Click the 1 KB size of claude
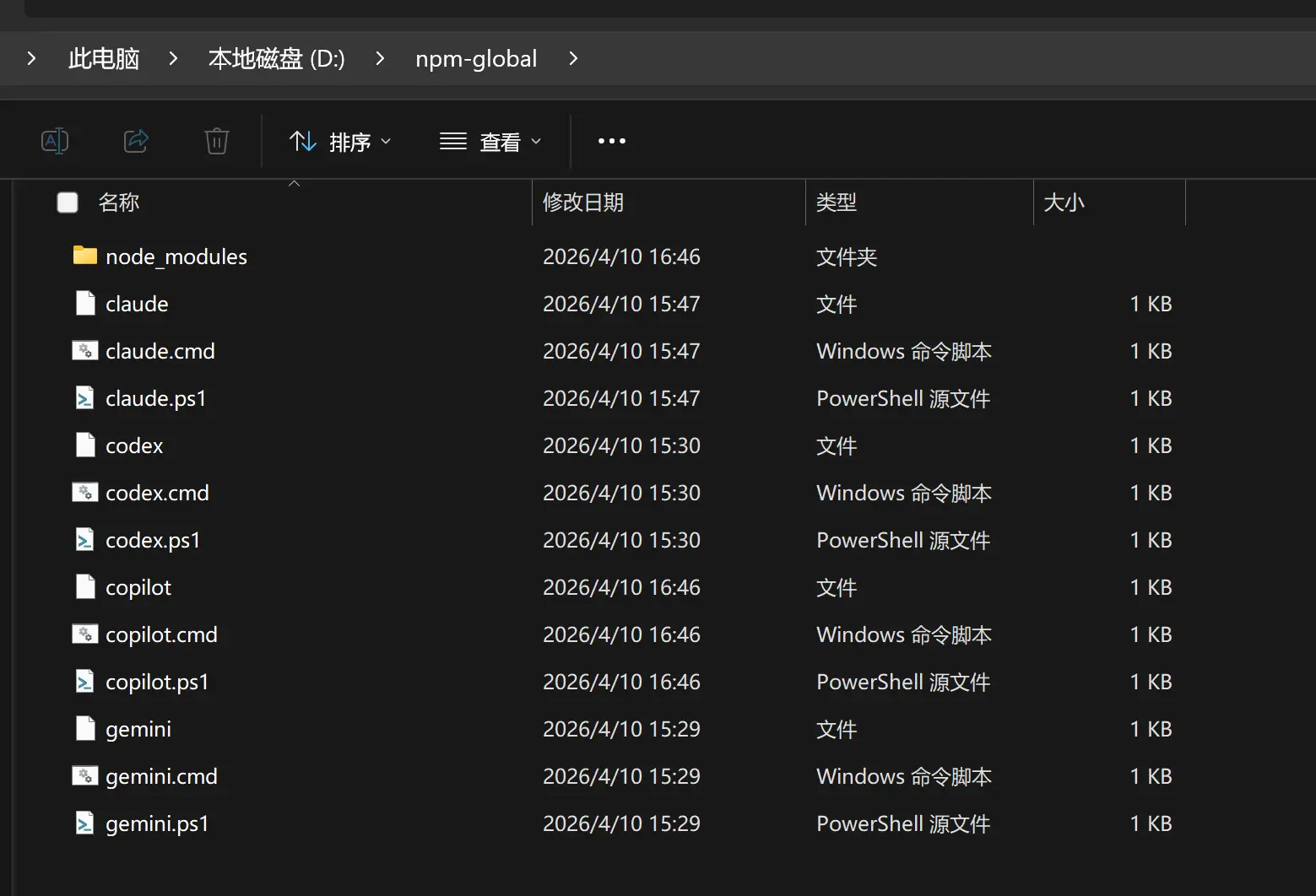 tap(1151, 304)
